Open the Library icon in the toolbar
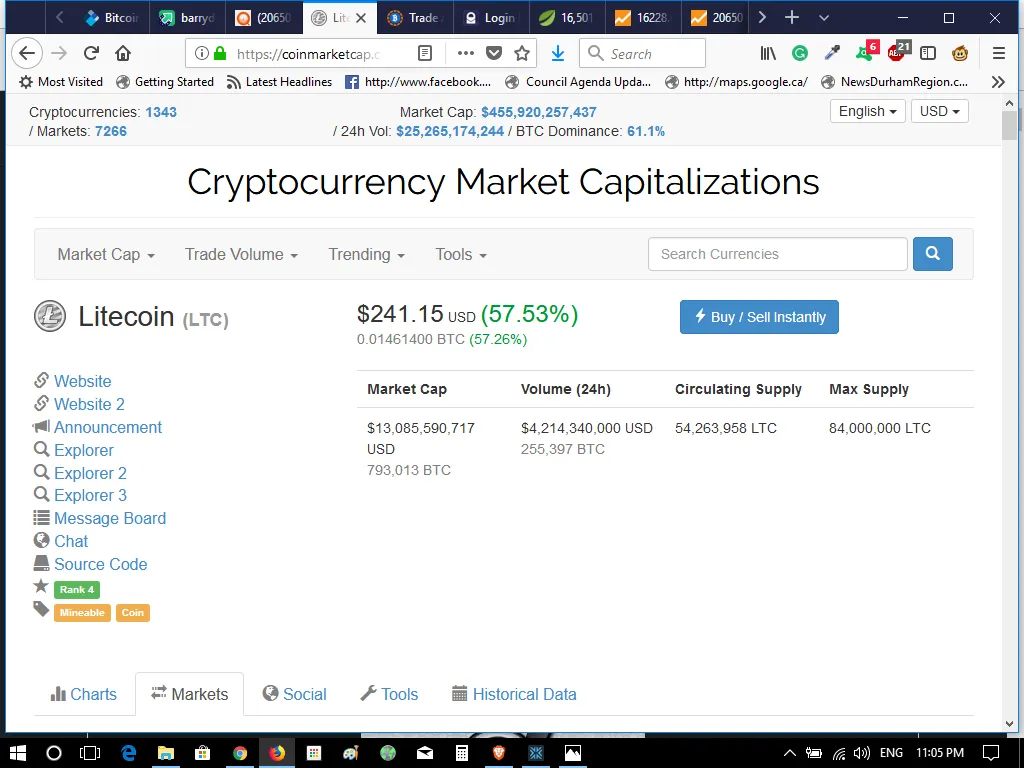This screenshot has width=1024, height=768. point(768,54)
